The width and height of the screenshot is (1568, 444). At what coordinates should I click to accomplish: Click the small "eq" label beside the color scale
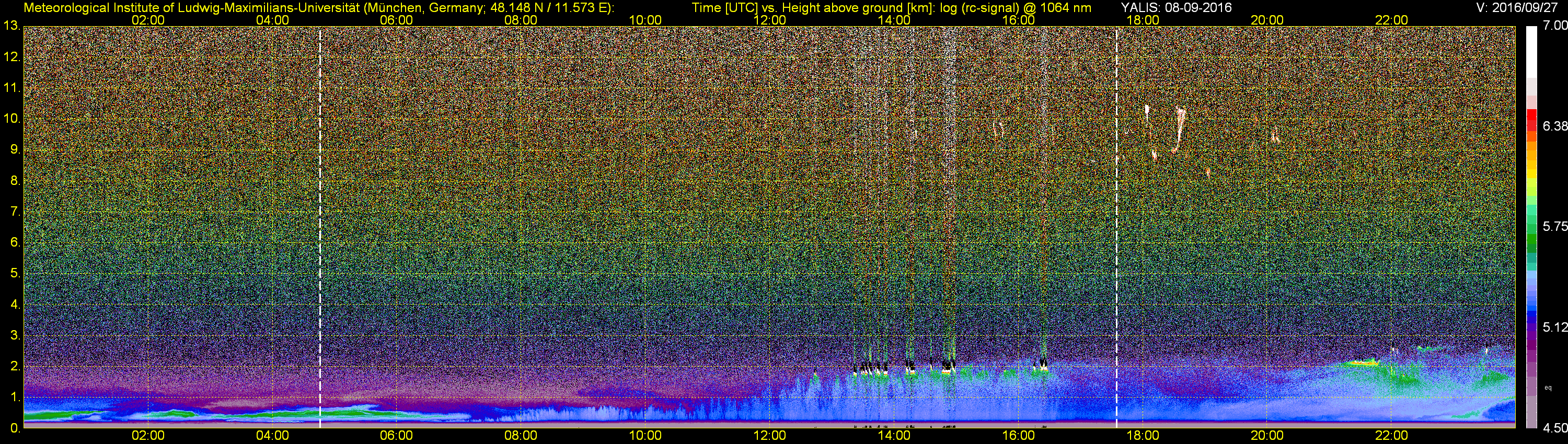pos(1548,388)
